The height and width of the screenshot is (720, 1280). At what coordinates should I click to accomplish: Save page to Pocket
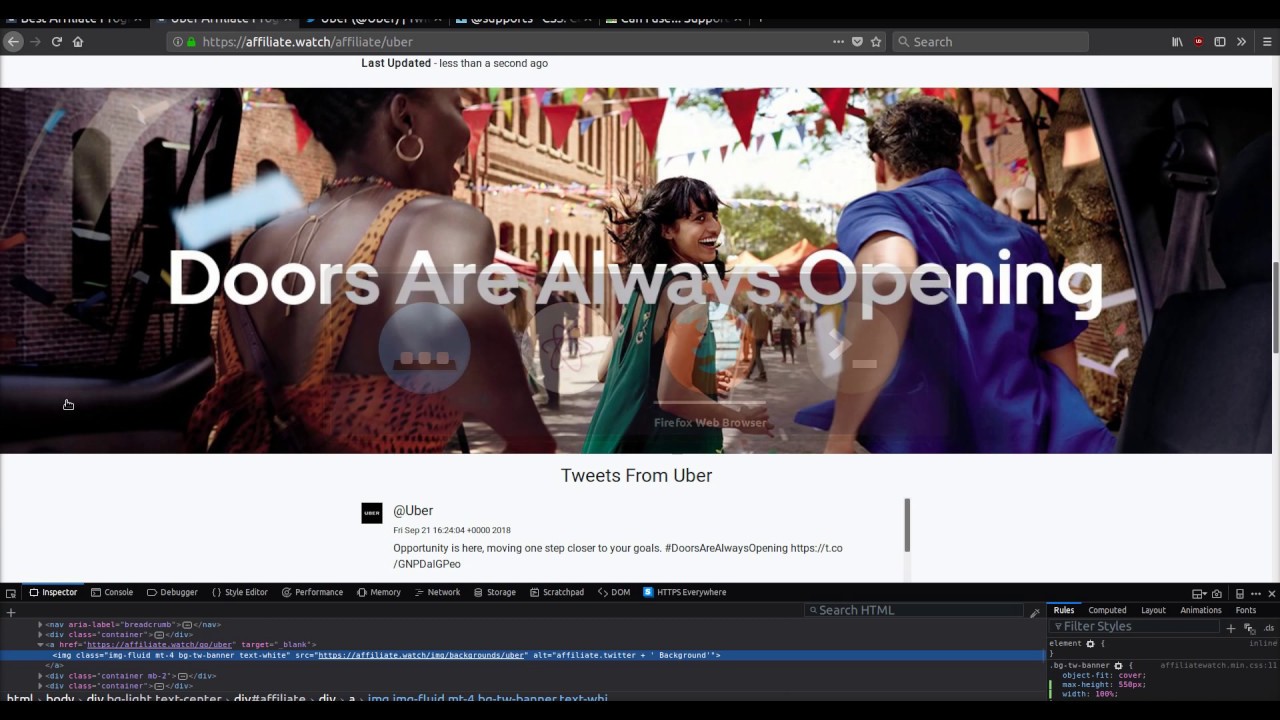pos(857,42)
